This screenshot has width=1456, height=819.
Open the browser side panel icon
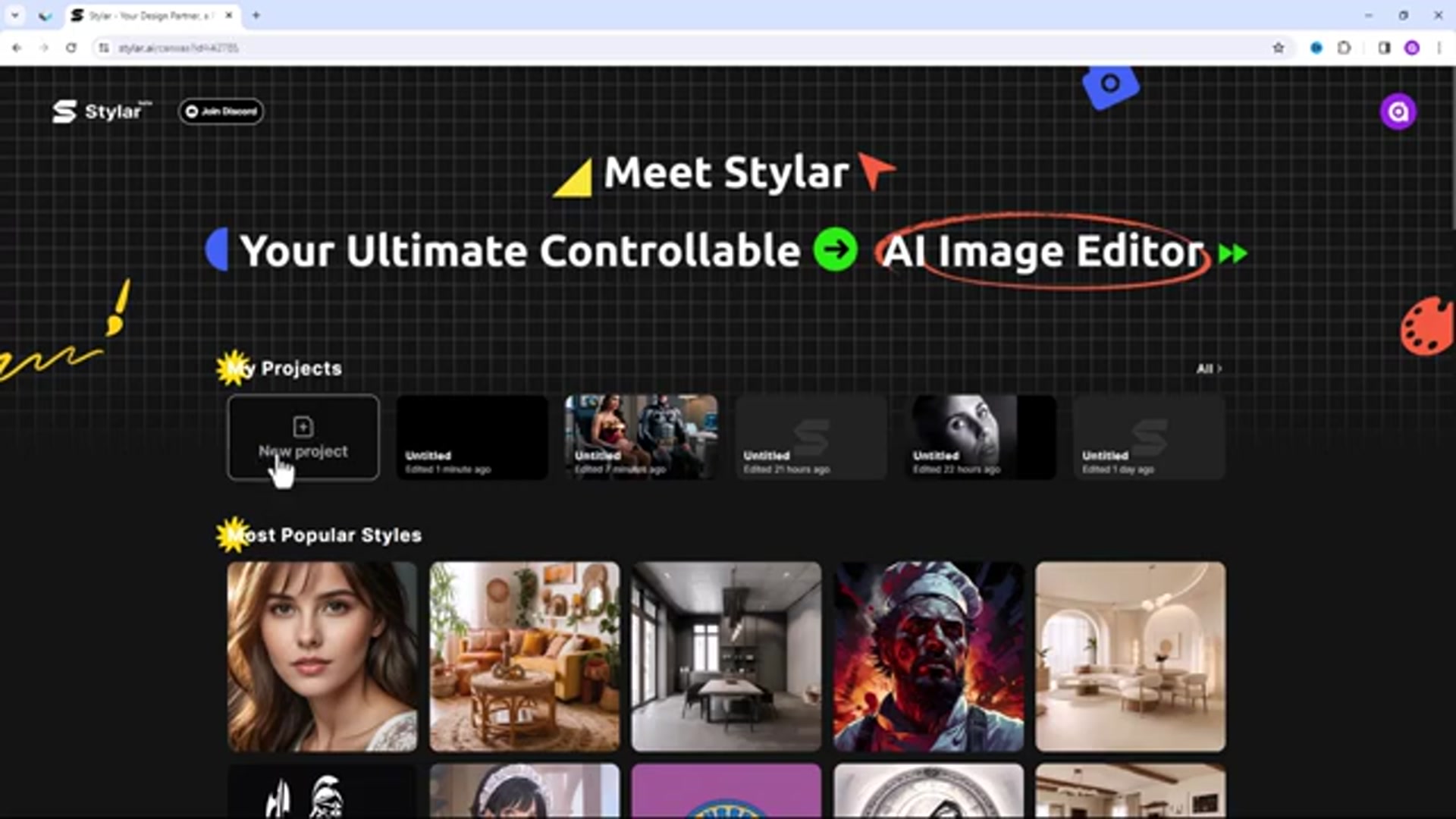[1384, 48]
